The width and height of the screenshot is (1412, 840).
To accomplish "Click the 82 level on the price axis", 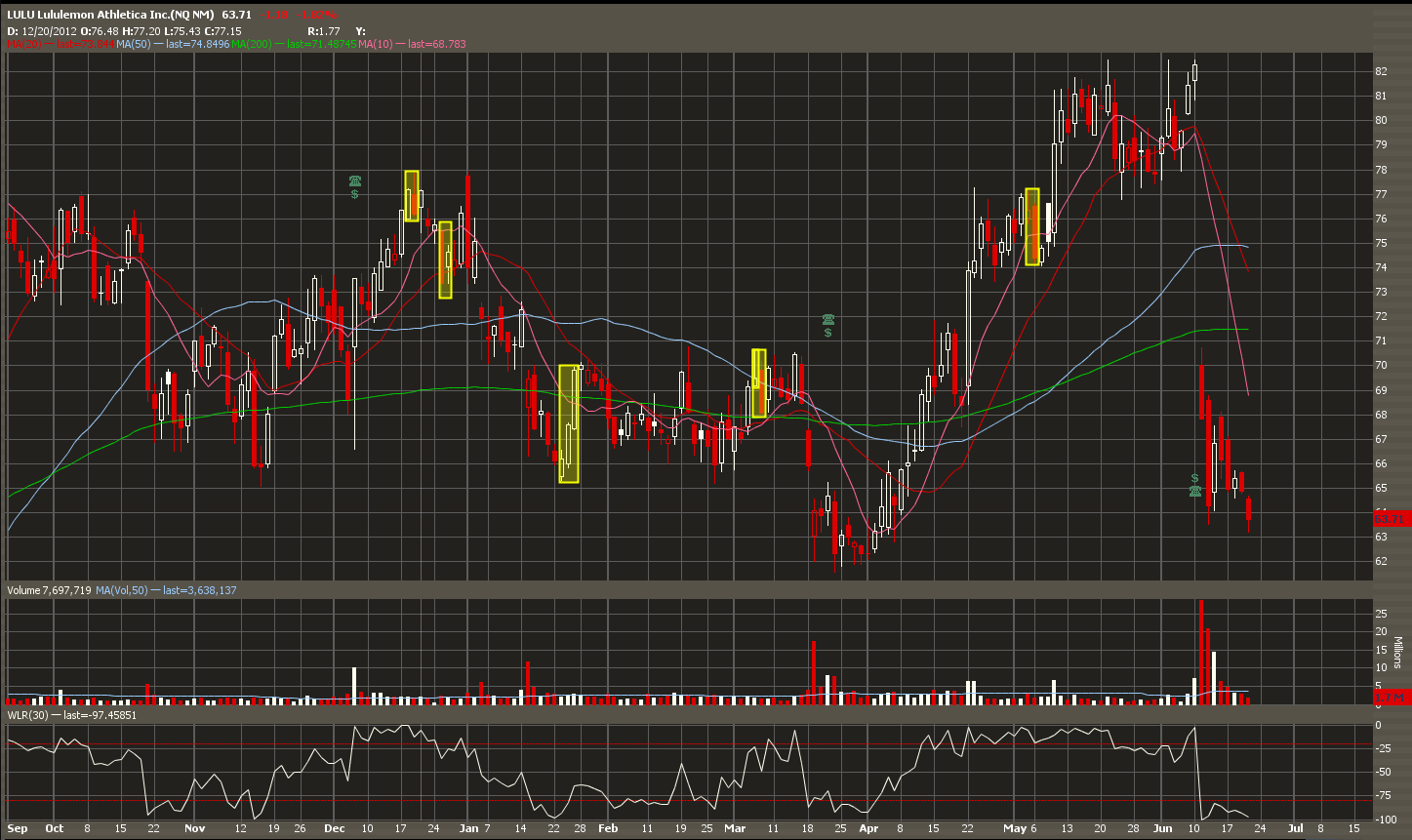I will [x=1382, y=71].
